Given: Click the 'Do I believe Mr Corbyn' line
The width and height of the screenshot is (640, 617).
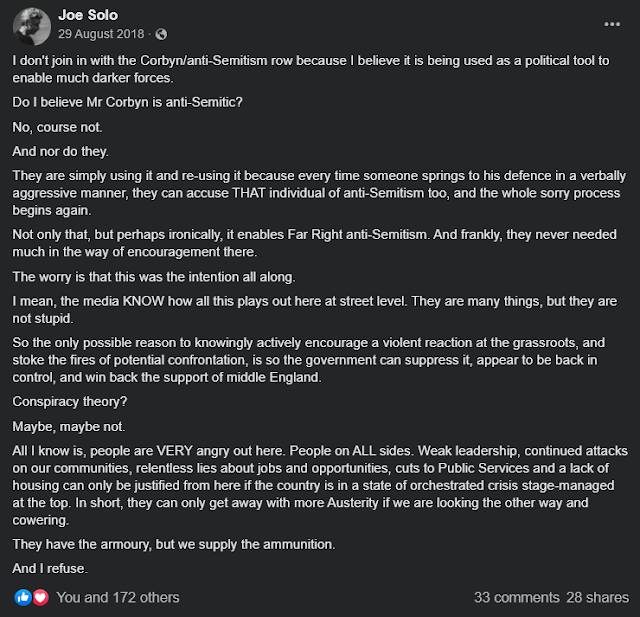Looking at the screenshot, I should tap(127, 102).
